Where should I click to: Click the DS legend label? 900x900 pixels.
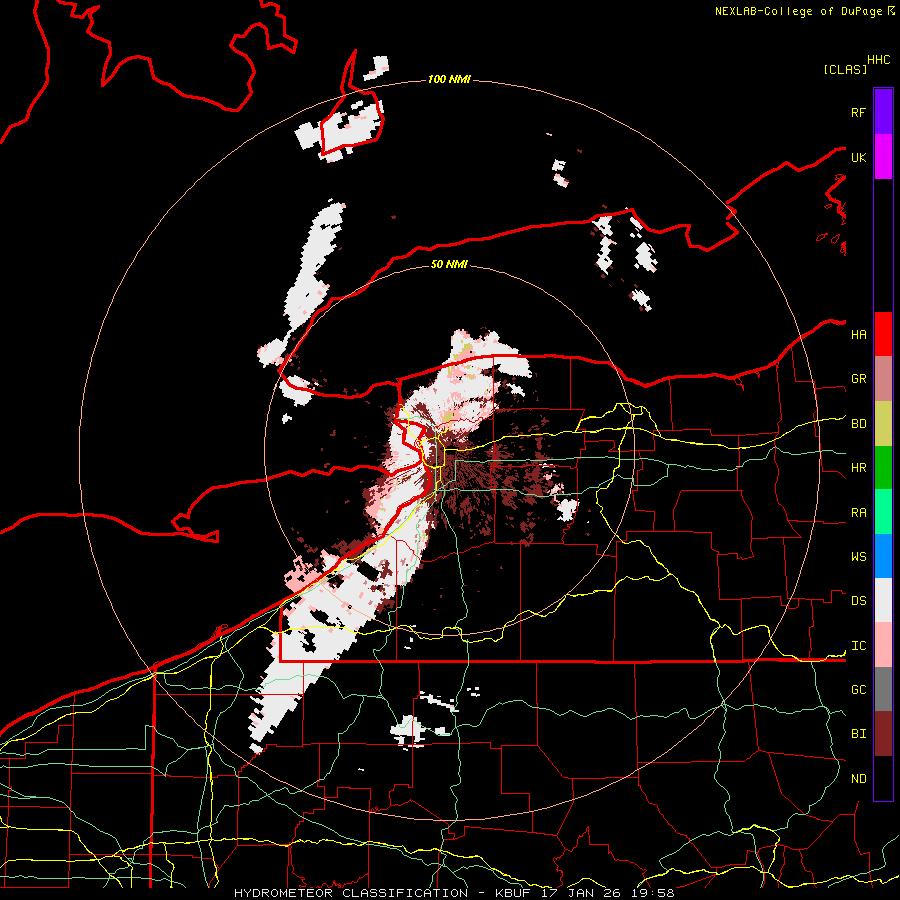pos(858,601)
